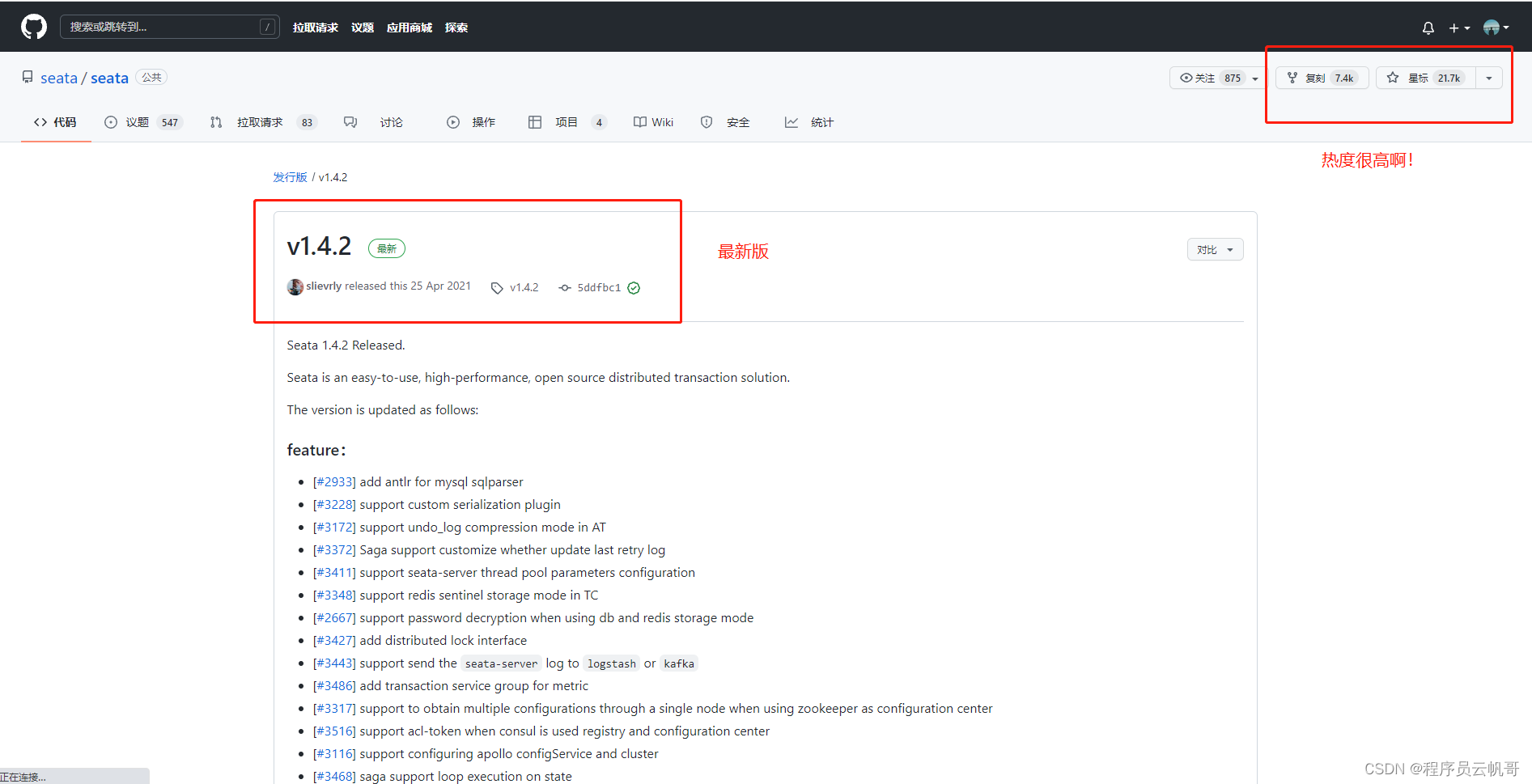Click the fork count 7.4k
Image resolution: width=1532 pixels, height=784 pixels.
point(1344,78)
